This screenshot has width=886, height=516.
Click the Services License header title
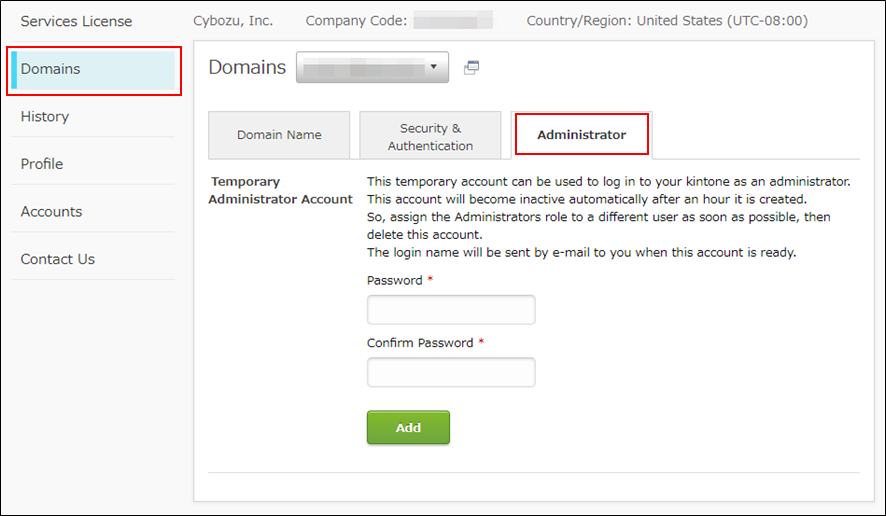tap(76, 21)
